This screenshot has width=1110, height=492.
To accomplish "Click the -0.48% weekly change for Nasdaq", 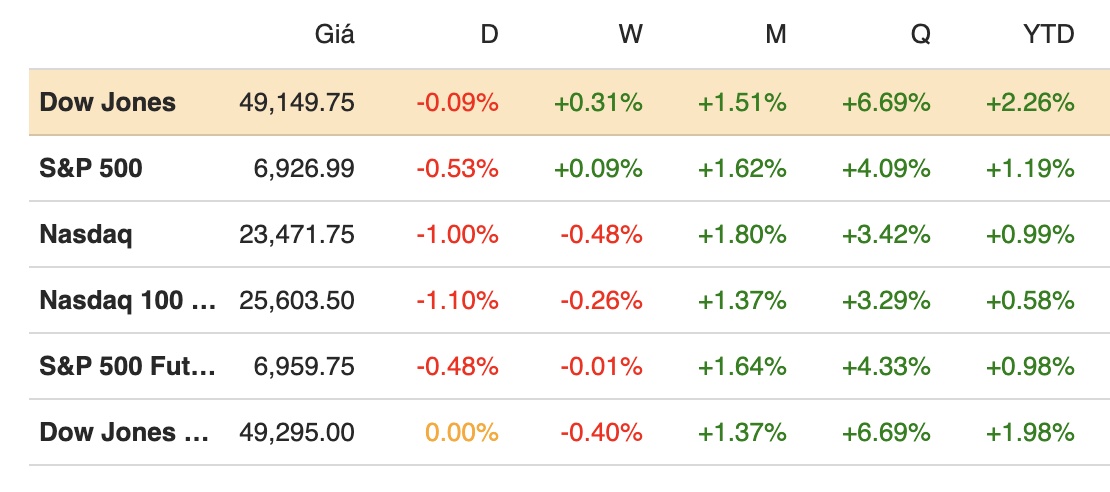I will point(603,234).
